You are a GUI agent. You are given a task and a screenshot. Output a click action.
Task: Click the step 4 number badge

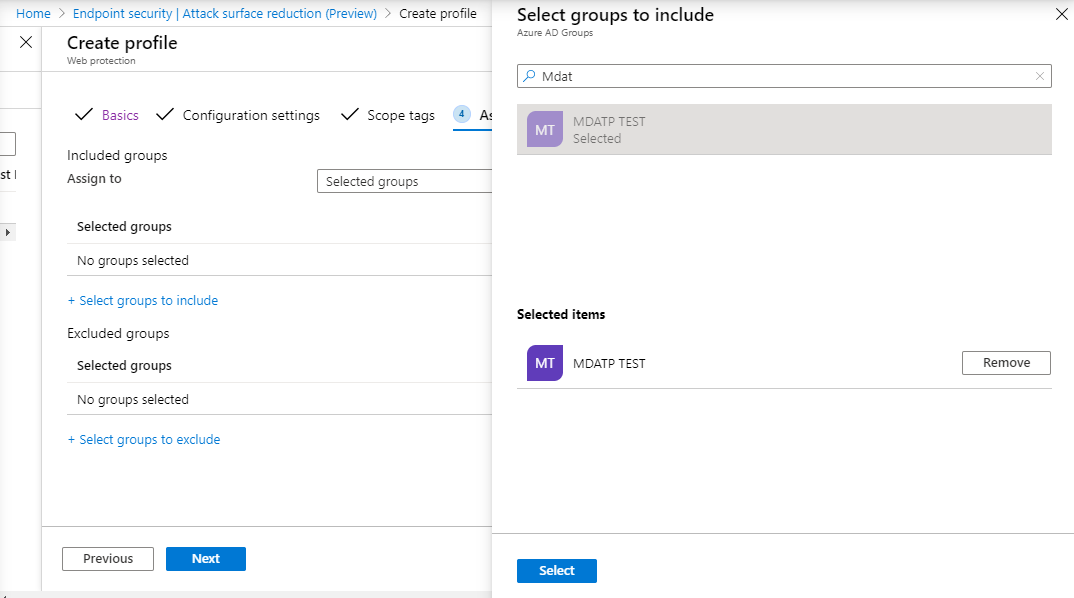(x=462, y=114)
